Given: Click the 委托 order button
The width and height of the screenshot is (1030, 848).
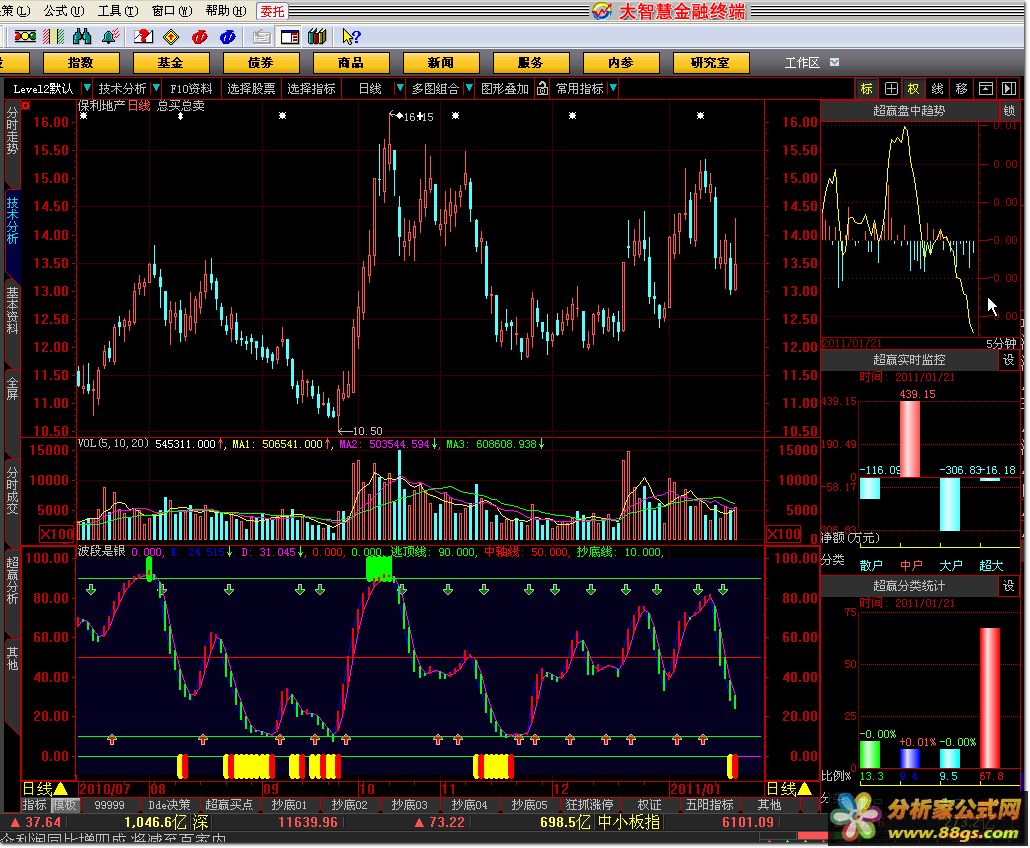Looking at the screenshot, I should coord(272,11).
